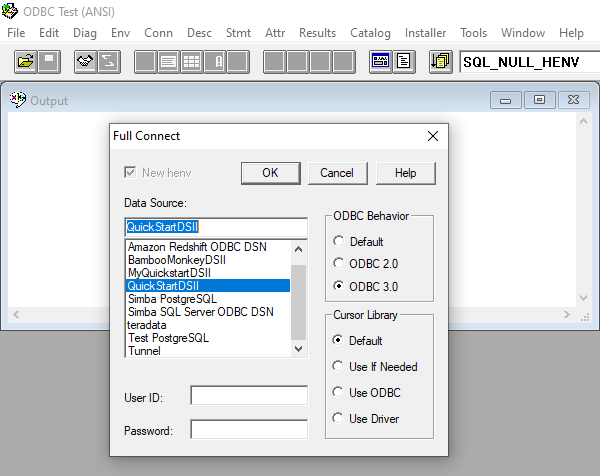Click the blue window icon in toolbar
The height and width of the screenshot is (476, 600).
point(380,62)
